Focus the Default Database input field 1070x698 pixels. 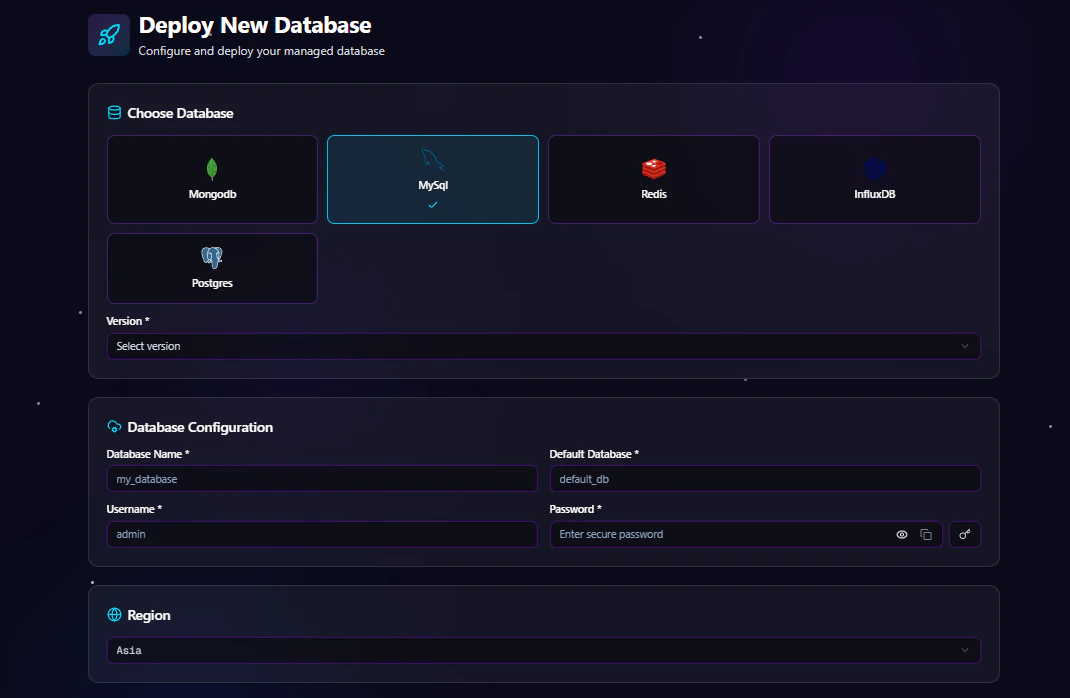click(765, 479)
